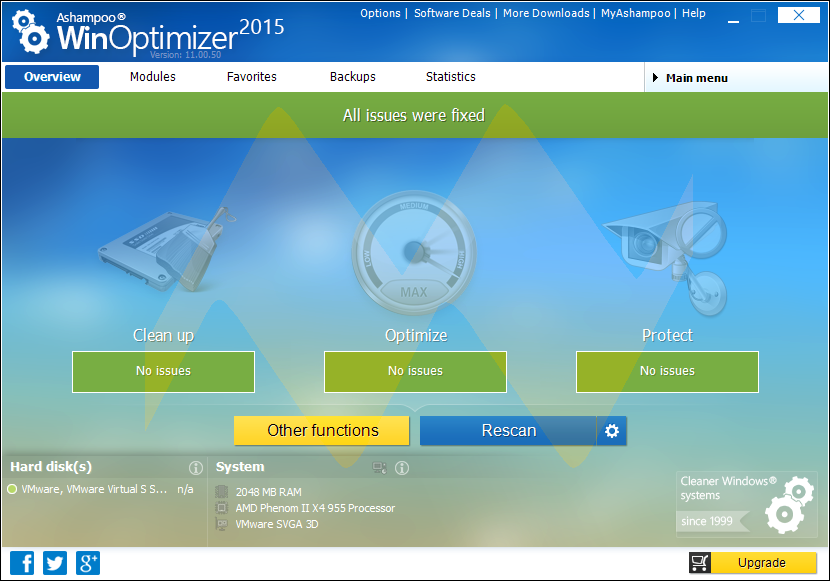Image resolution: width=830 pixels, height=581 pixels.
Task: Expand the Main menu arrow
Action: point(655,78)
